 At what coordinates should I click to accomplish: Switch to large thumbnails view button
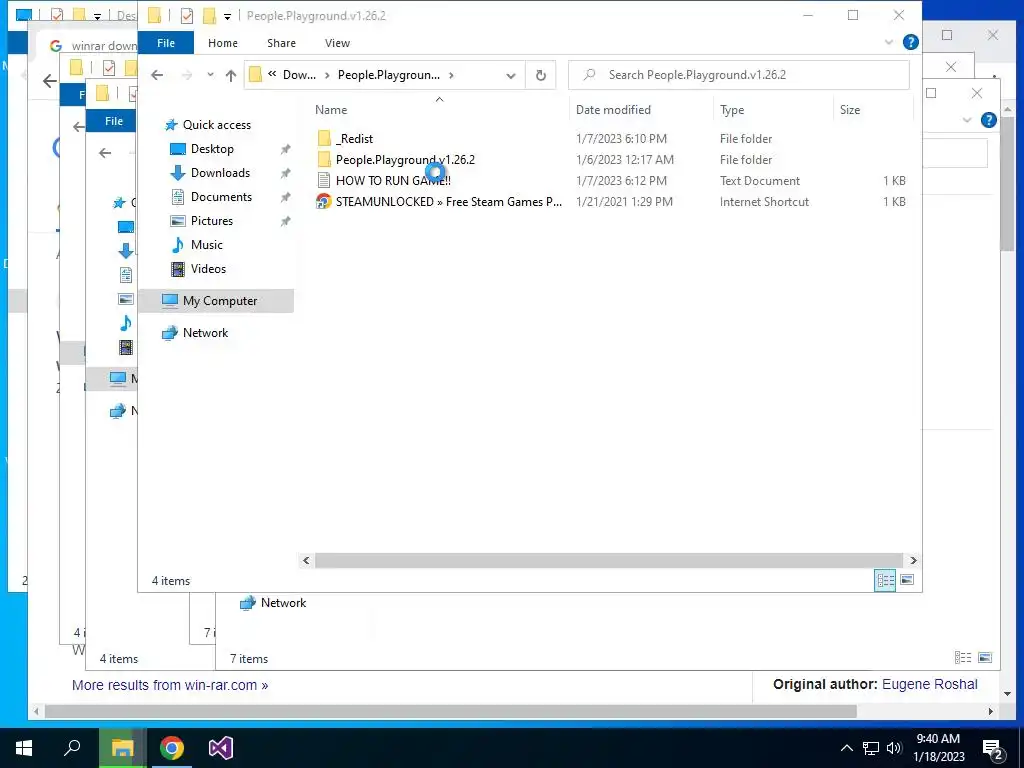point(907,580)
